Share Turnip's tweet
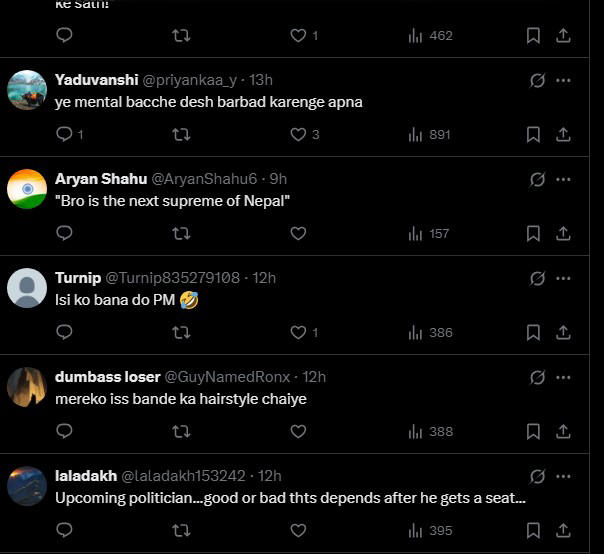Screen dimensions: 604x554 (x=563, y=332)
